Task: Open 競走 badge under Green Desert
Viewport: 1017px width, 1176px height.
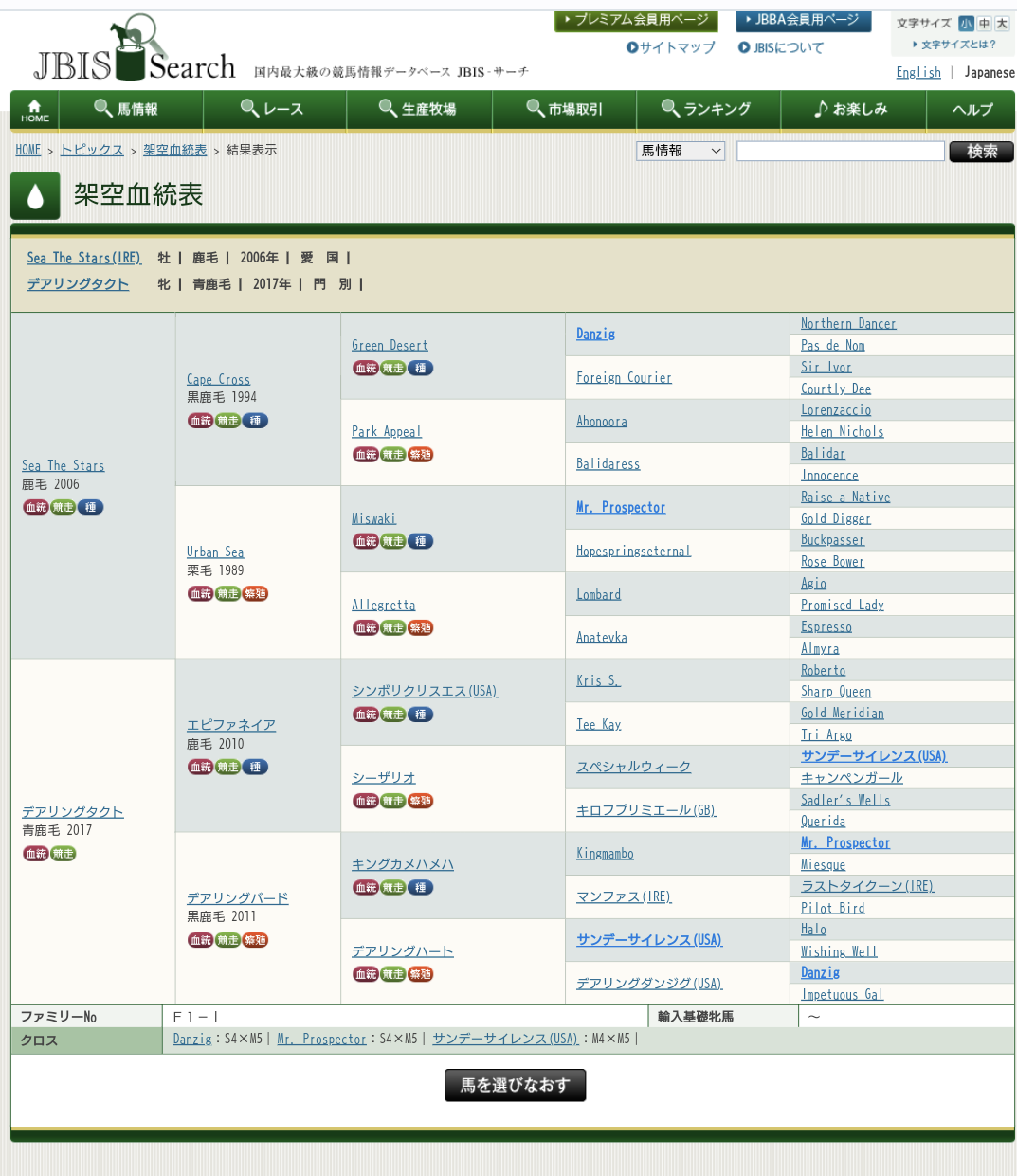Action: pos(392,368)
